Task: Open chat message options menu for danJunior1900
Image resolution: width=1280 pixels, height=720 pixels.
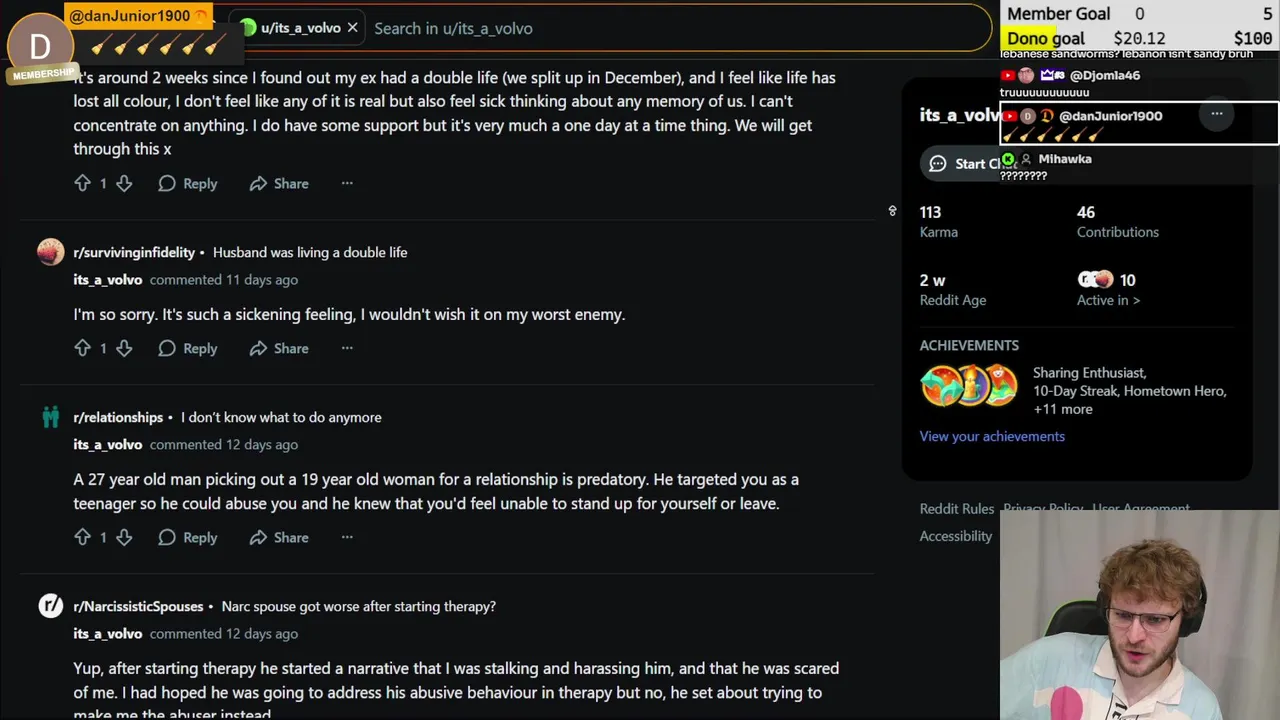Action: (1216, 114)
